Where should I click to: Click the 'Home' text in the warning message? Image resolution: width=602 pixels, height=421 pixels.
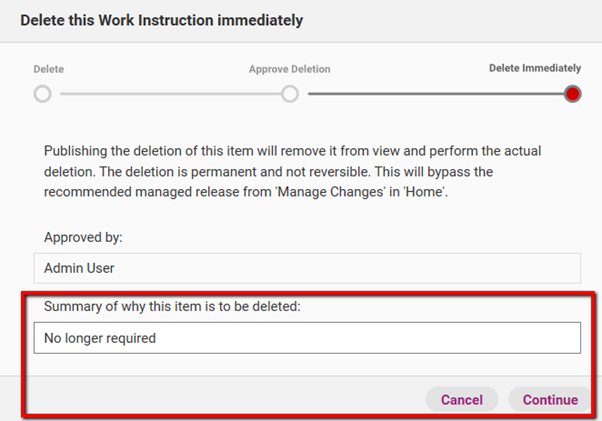[x=425, y=192]
